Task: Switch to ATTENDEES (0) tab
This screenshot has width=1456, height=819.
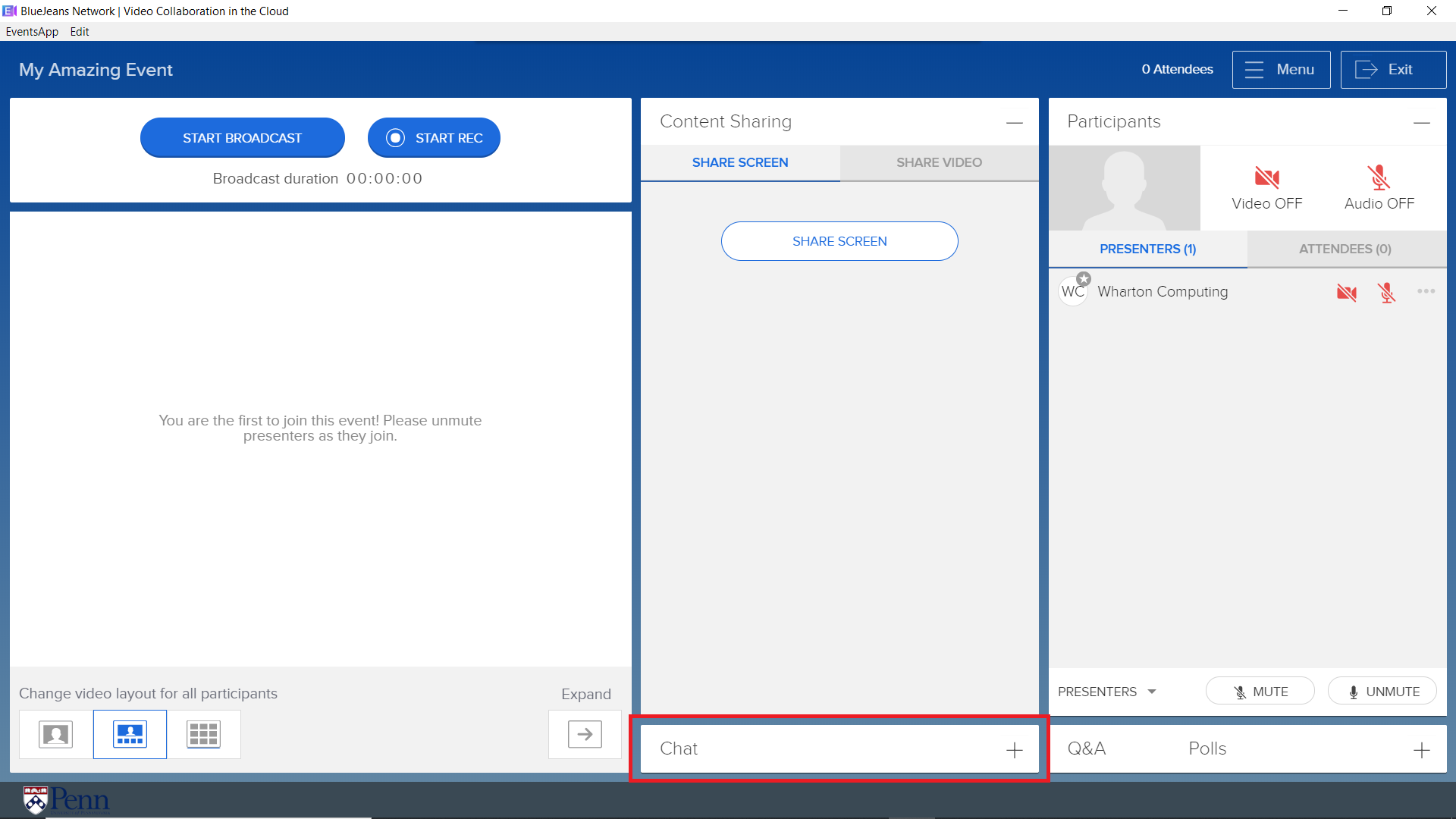Action: coord(1345,249)
